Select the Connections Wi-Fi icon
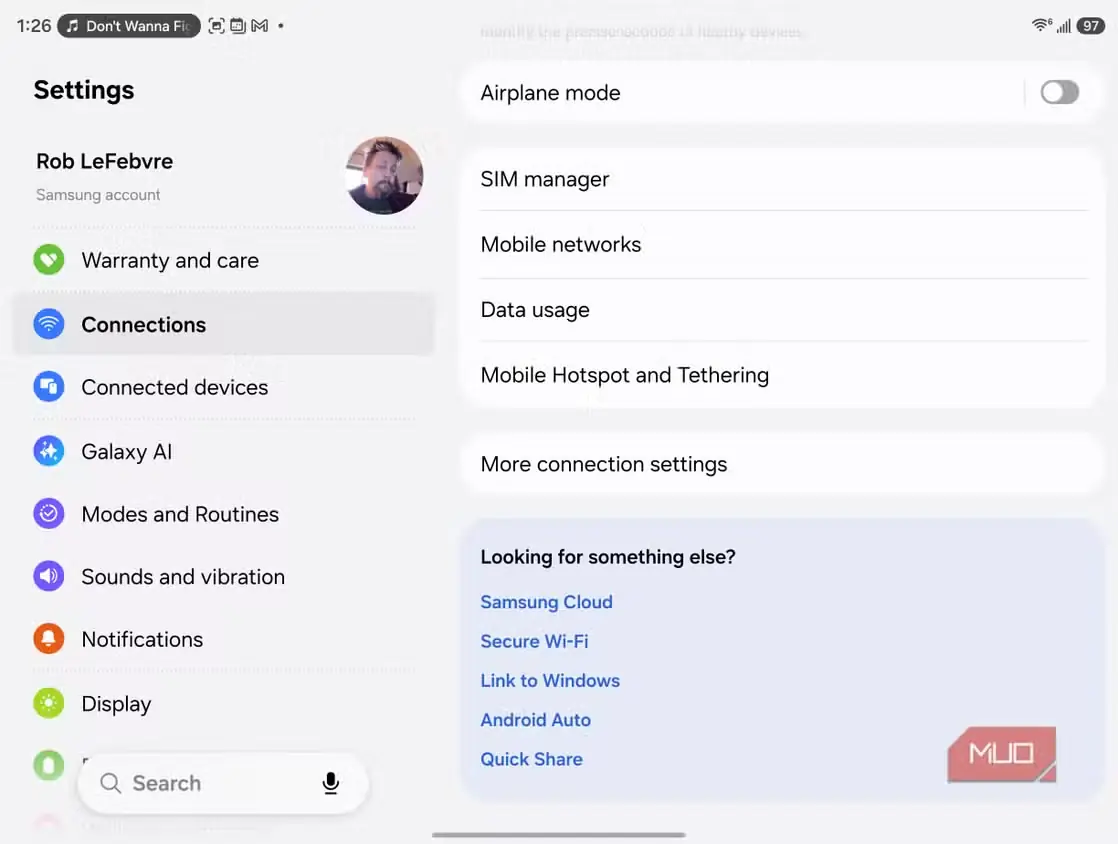Image resolution: width=1118 pixels, height=844 pixels. coord(48,324)
